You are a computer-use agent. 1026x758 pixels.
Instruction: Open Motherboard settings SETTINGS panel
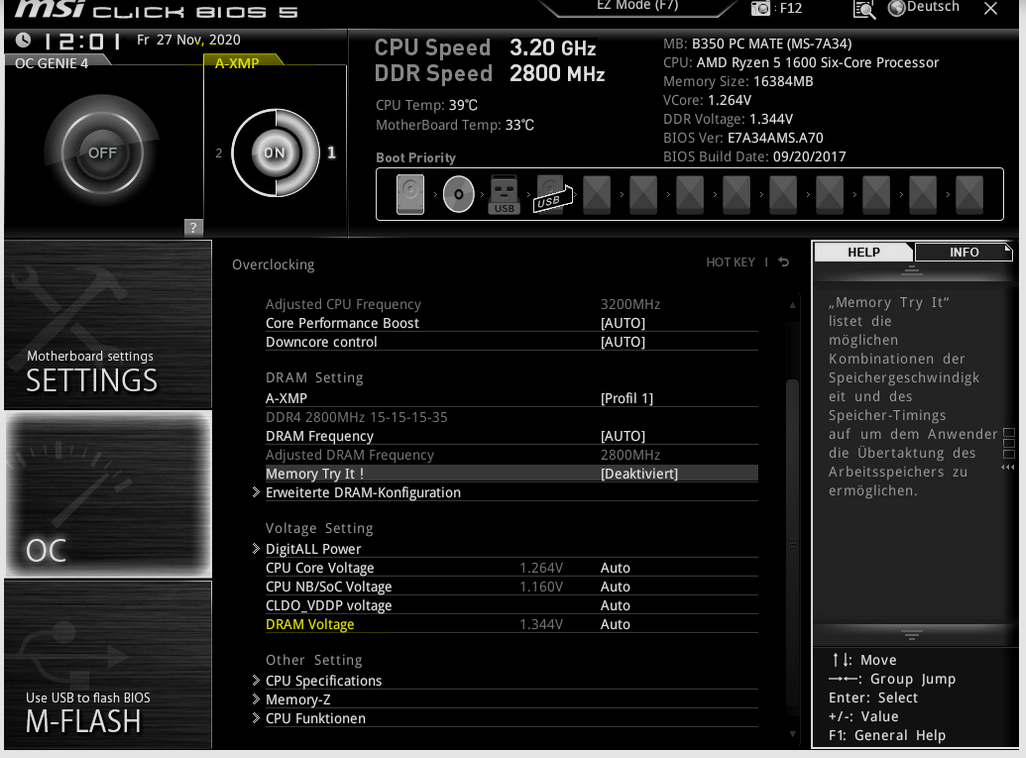click(108, 325)
